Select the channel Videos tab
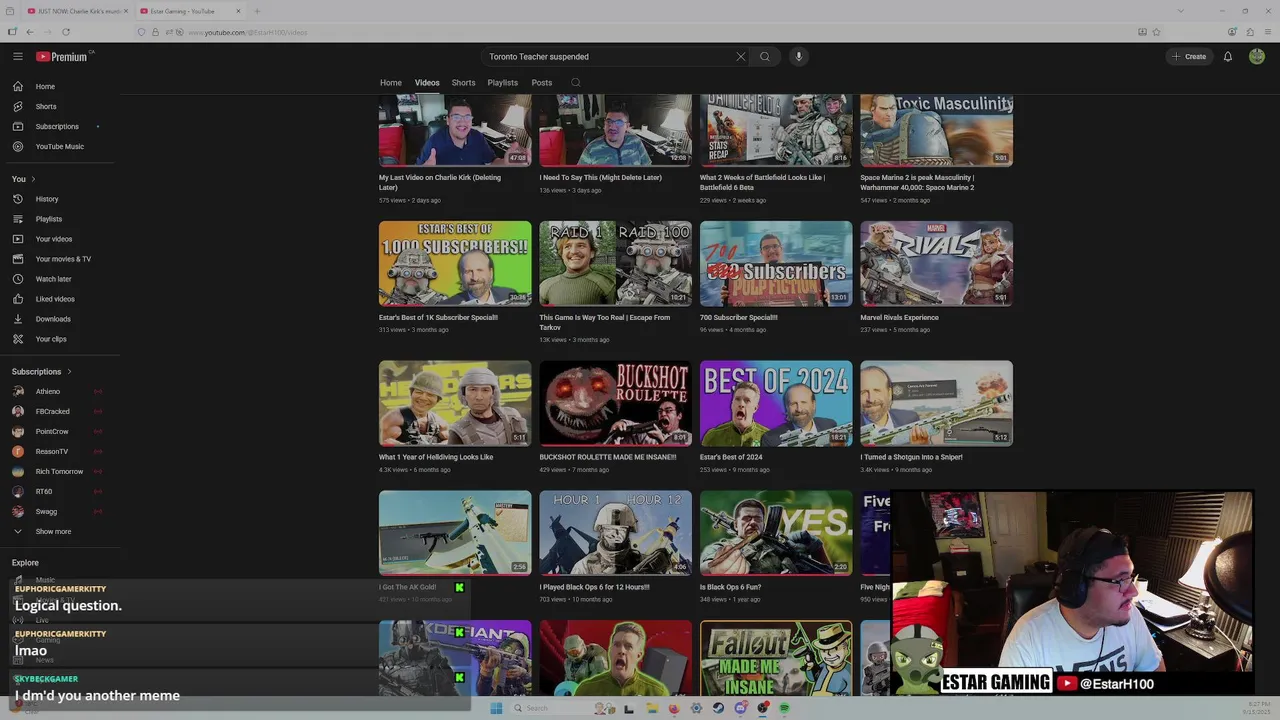1280x720 pixels. (x=427, y=82)
